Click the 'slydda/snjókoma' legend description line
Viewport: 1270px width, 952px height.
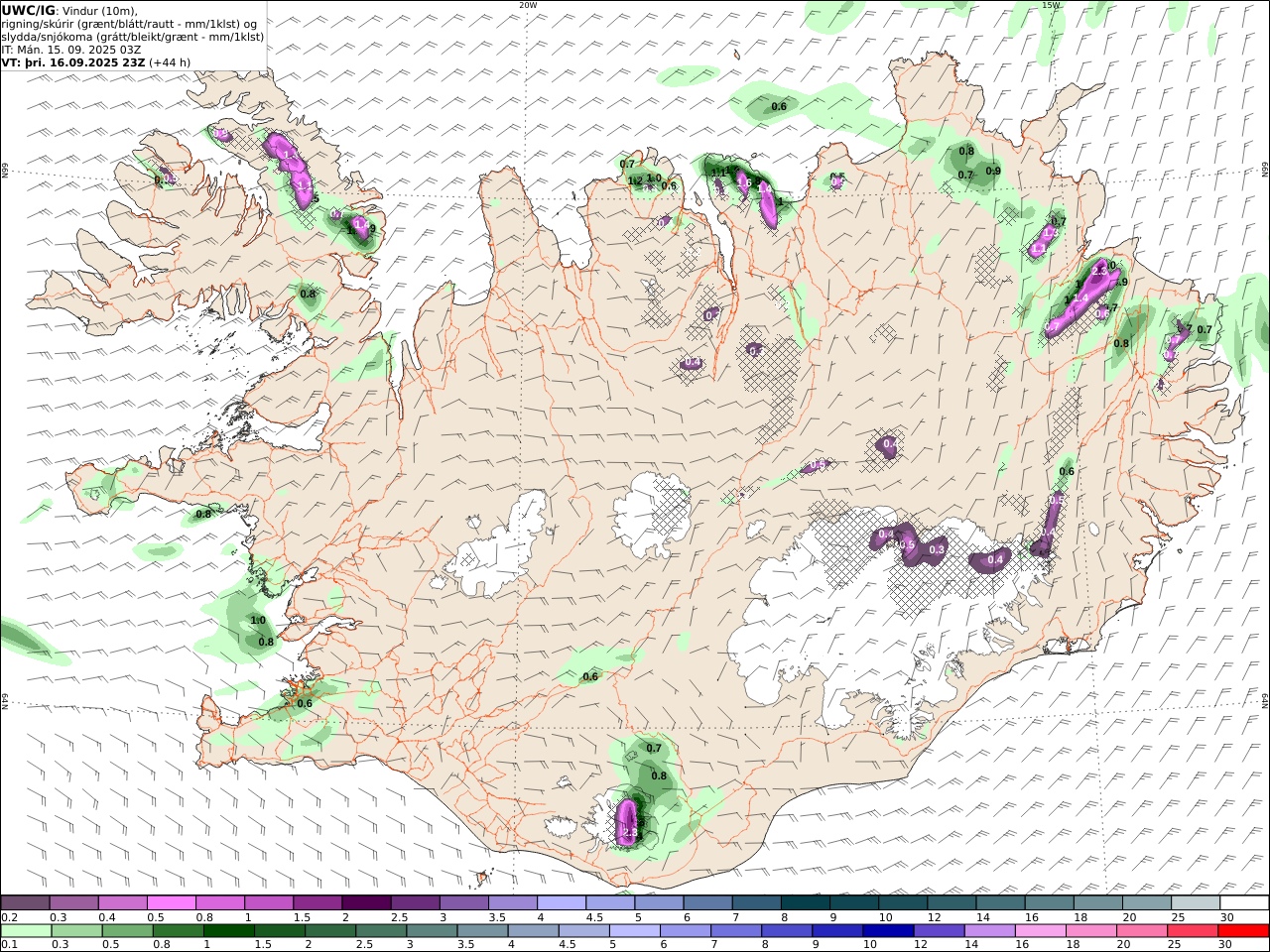133,36
